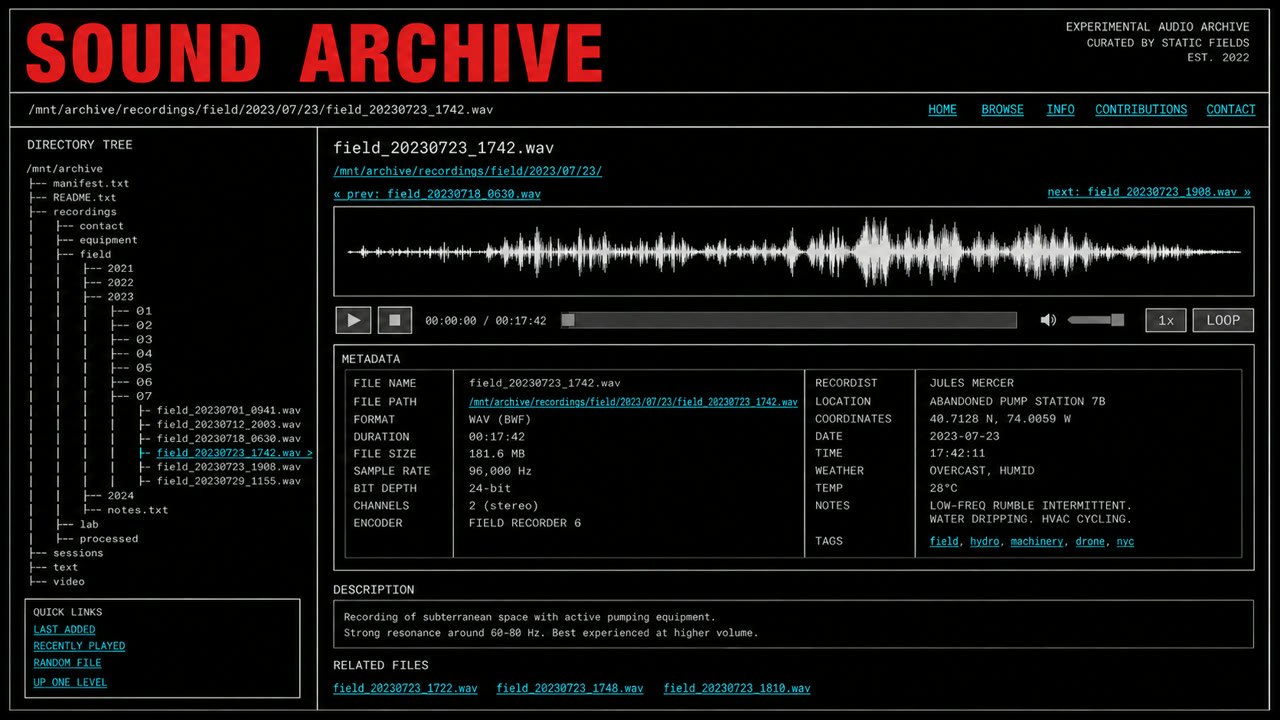The height and width of the screenshot is (720, 1280).
Task: Open the BROWSE nav link
Action: pyautogui.click(x=1003, y=110)
